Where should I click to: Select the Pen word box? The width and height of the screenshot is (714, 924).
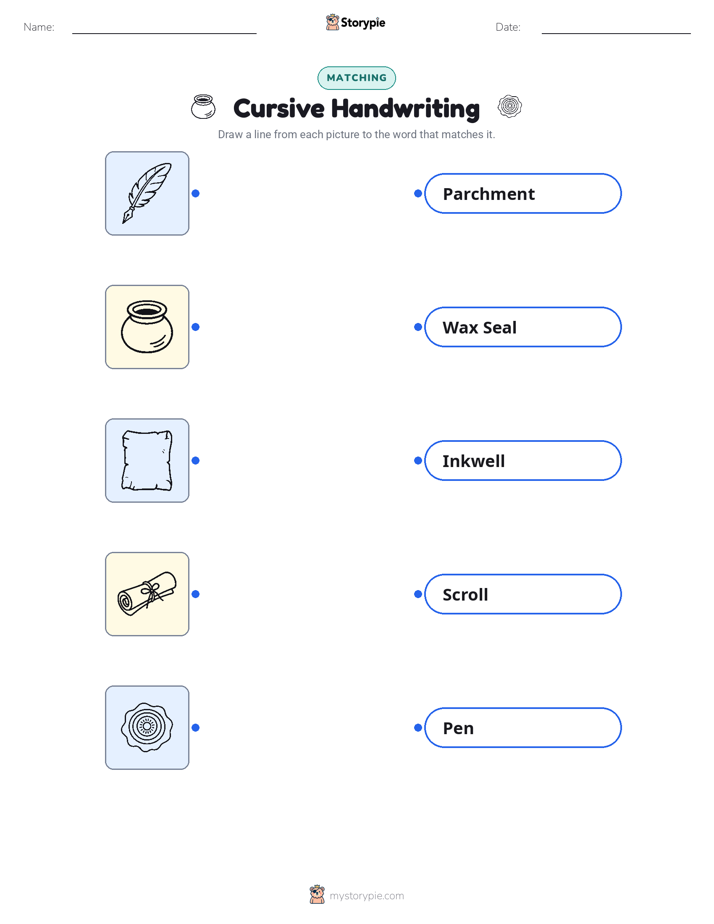point(523,728)
